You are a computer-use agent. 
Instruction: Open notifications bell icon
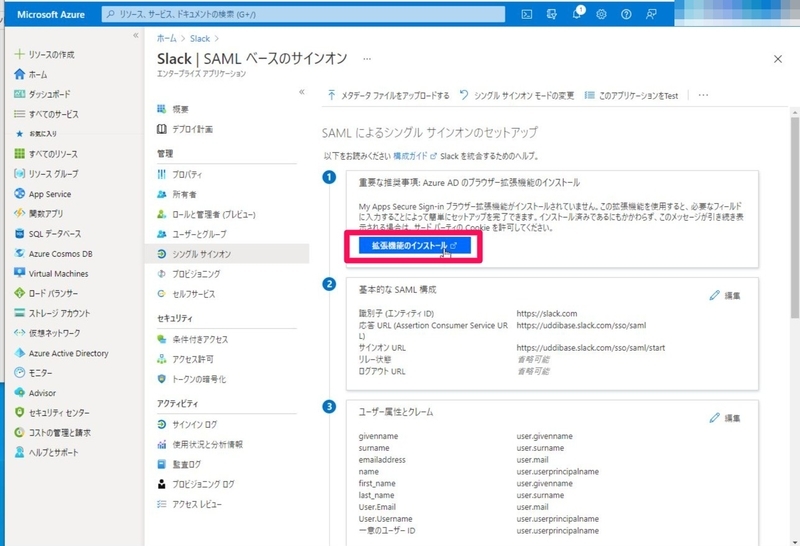click(577, 14)
